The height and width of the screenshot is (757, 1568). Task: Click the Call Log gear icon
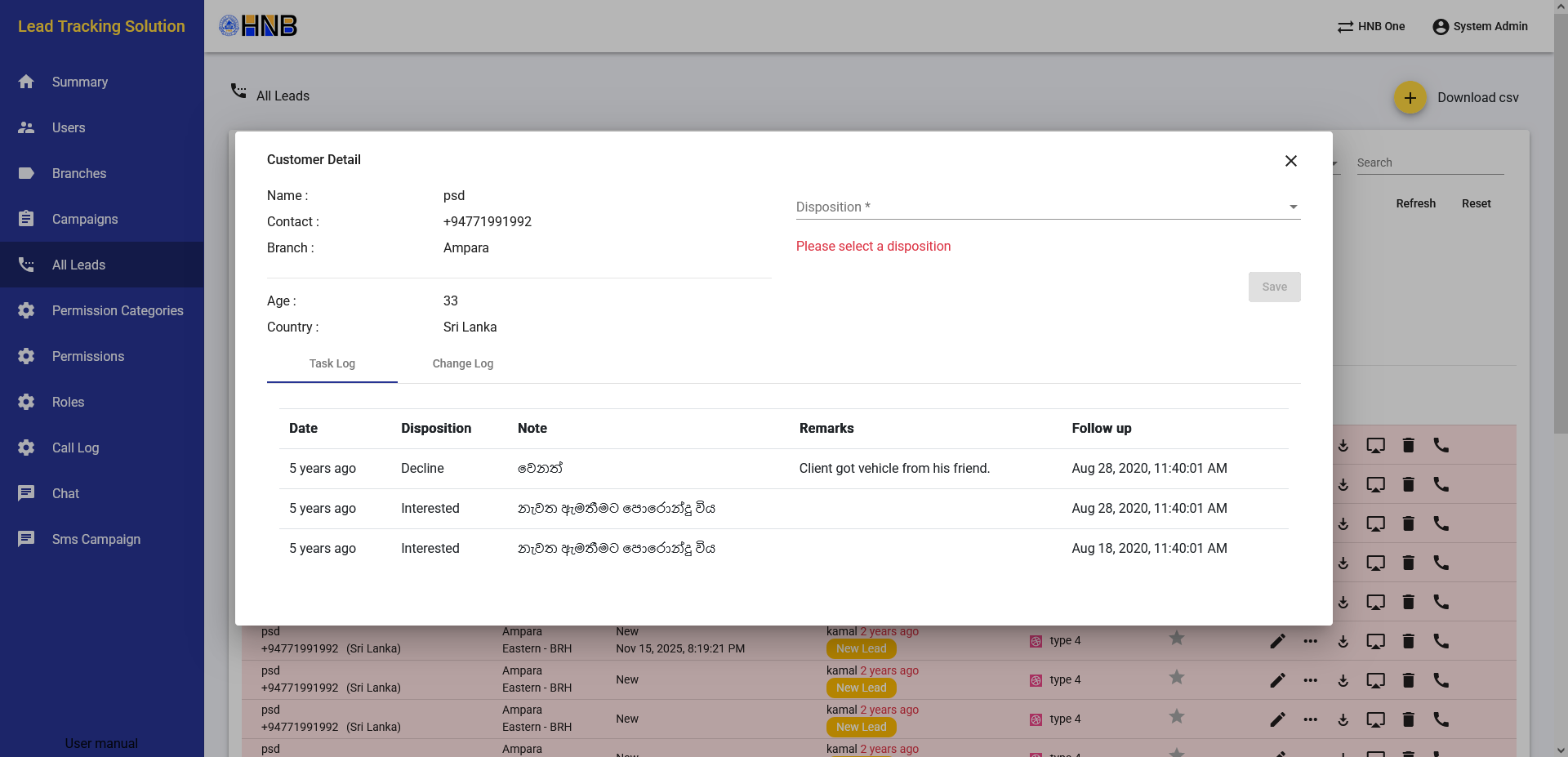point(26,448)
